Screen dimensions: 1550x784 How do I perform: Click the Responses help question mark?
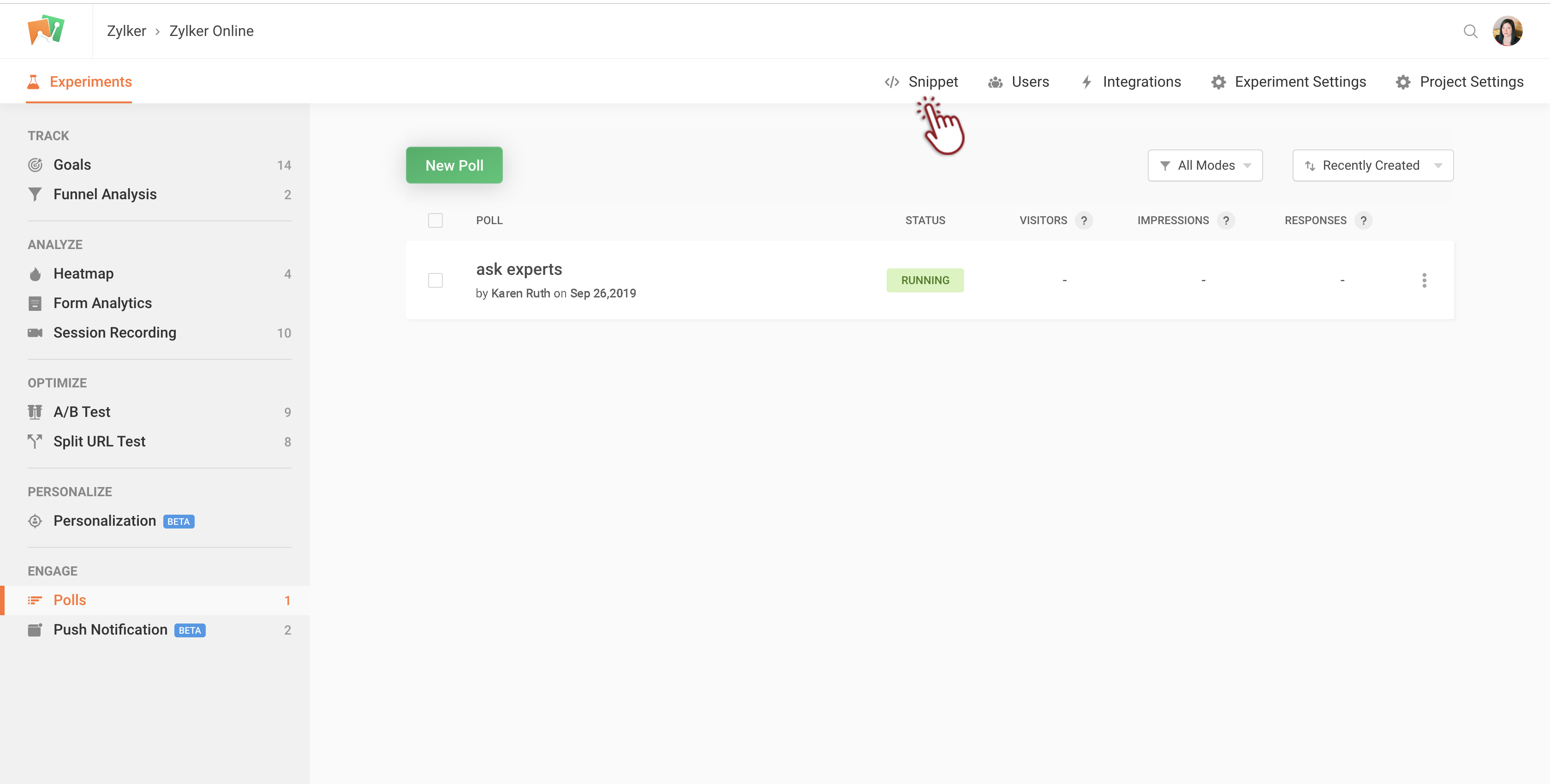click(x=1363, y=221)
